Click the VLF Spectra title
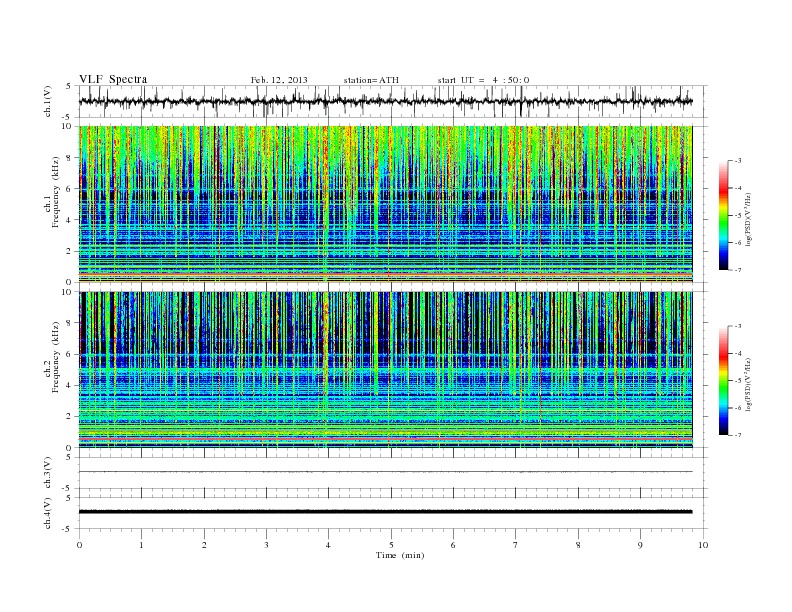The height and width of the screenshot is (612, 792). (113, 79)
